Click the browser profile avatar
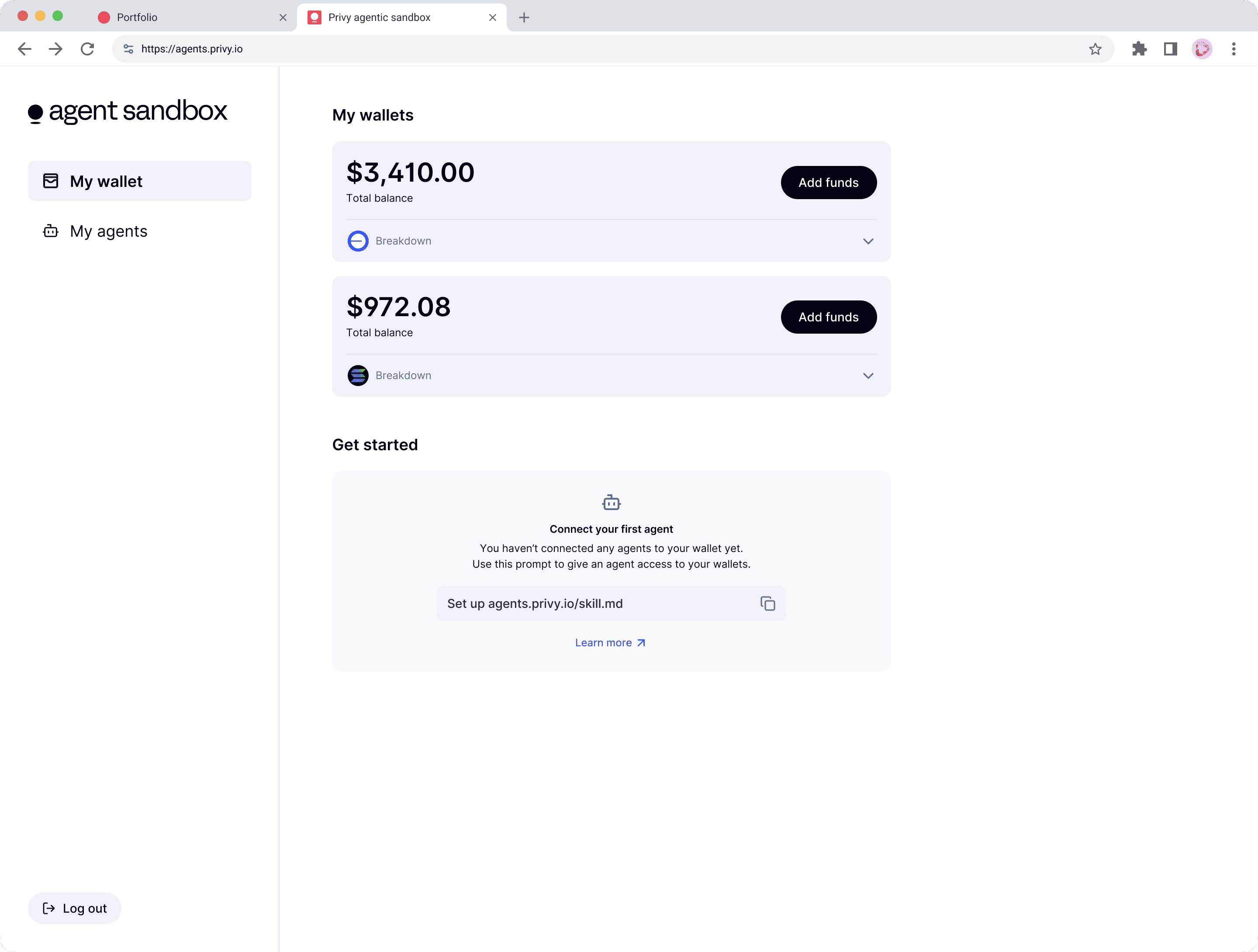Screen dimensions: 1258x952 (1202, 49)
